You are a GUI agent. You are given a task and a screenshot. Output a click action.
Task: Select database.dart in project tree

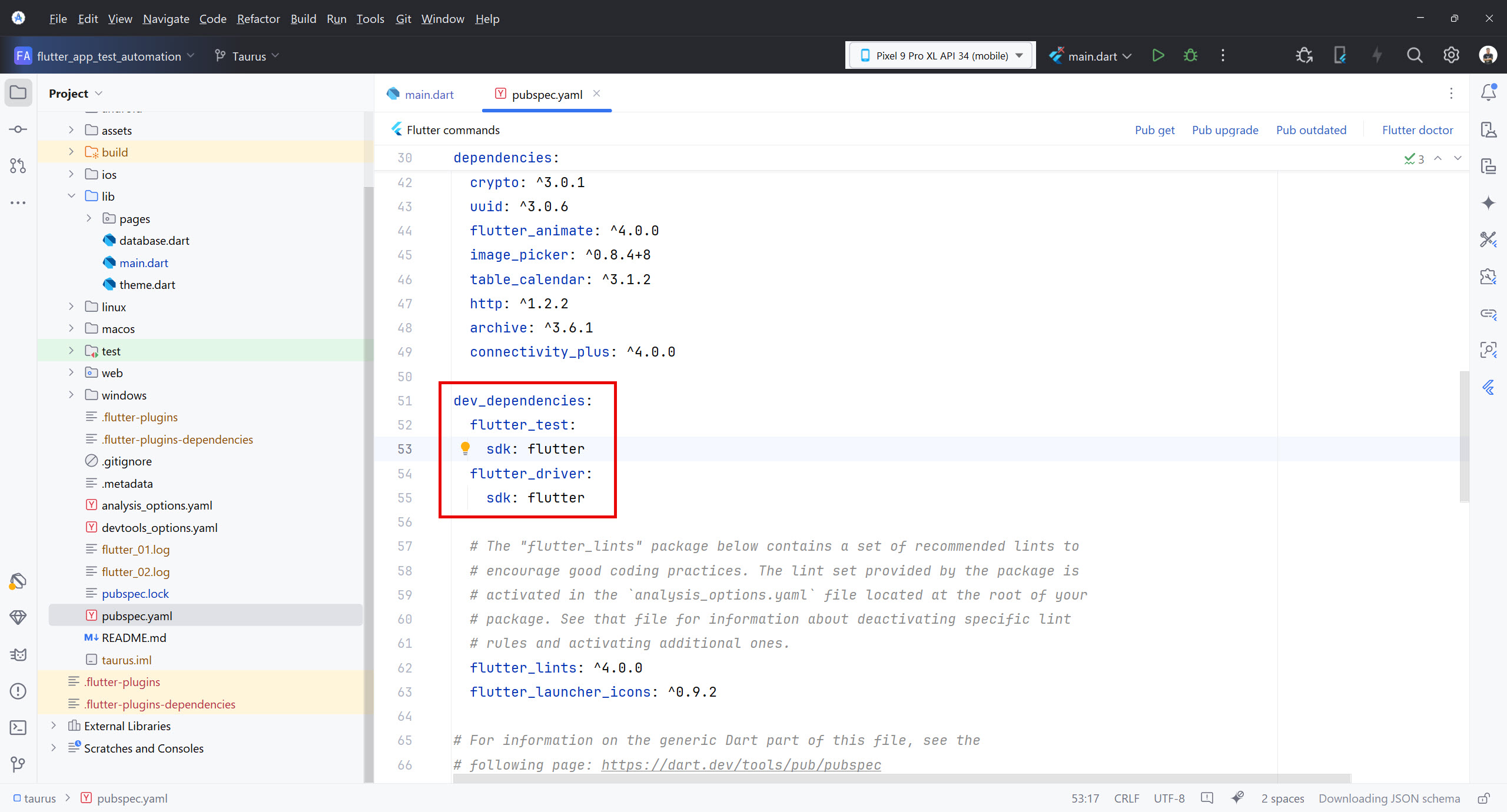click(154, 240)
